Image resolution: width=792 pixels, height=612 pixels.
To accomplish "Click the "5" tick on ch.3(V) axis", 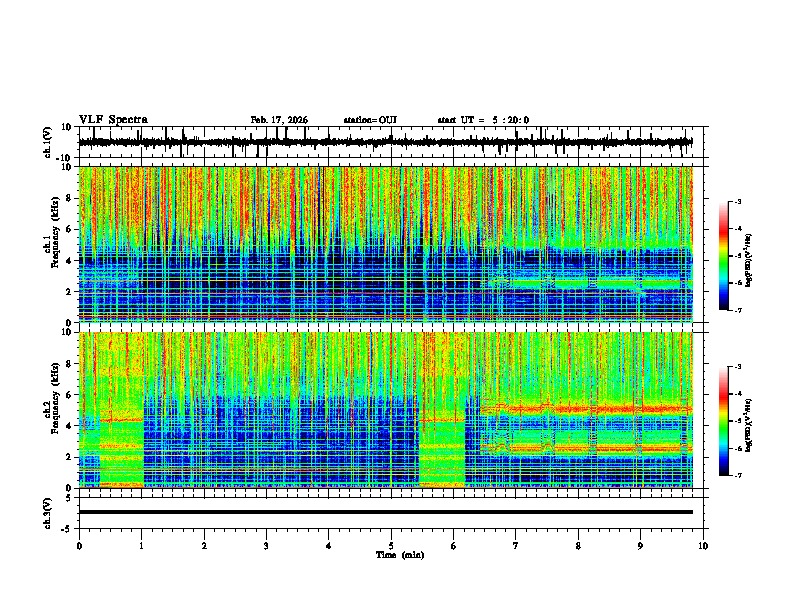I will (x=69, y=498).
